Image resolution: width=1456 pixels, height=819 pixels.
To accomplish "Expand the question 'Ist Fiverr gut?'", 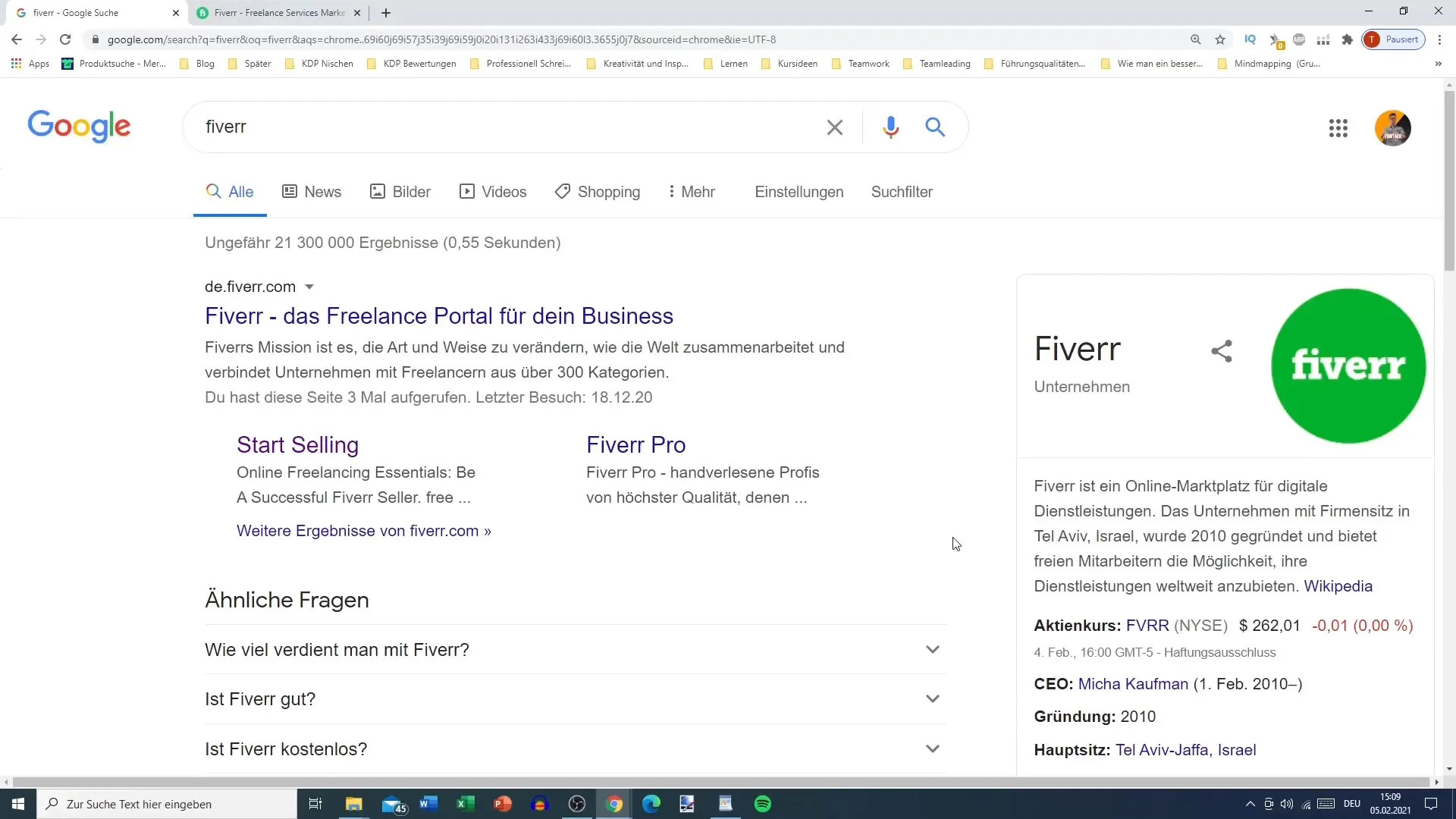I will point(576,699).
